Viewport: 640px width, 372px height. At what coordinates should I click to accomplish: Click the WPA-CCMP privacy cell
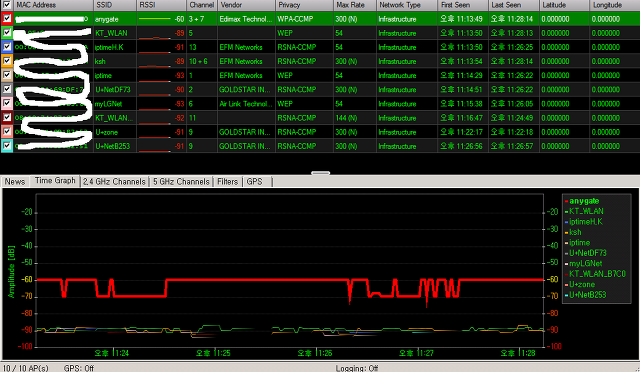click(x=304, y=19)
